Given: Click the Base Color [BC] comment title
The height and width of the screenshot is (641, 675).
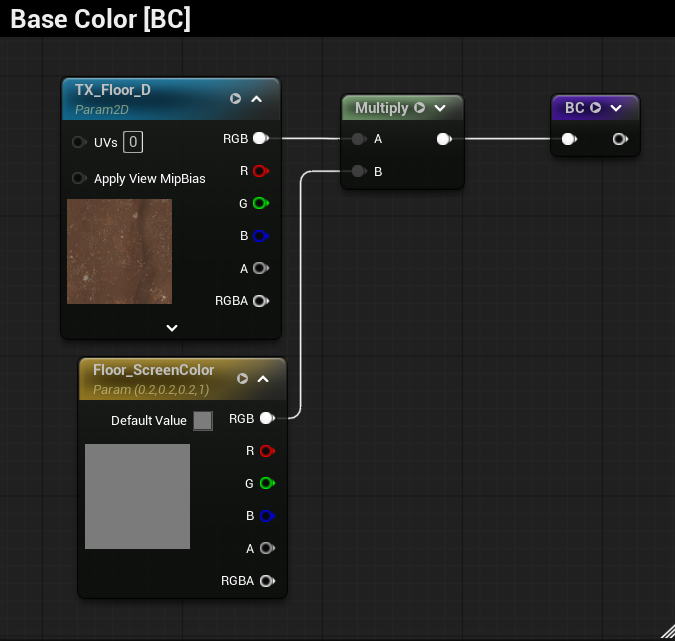Looking at the screenshot, I should click(101, 19).
